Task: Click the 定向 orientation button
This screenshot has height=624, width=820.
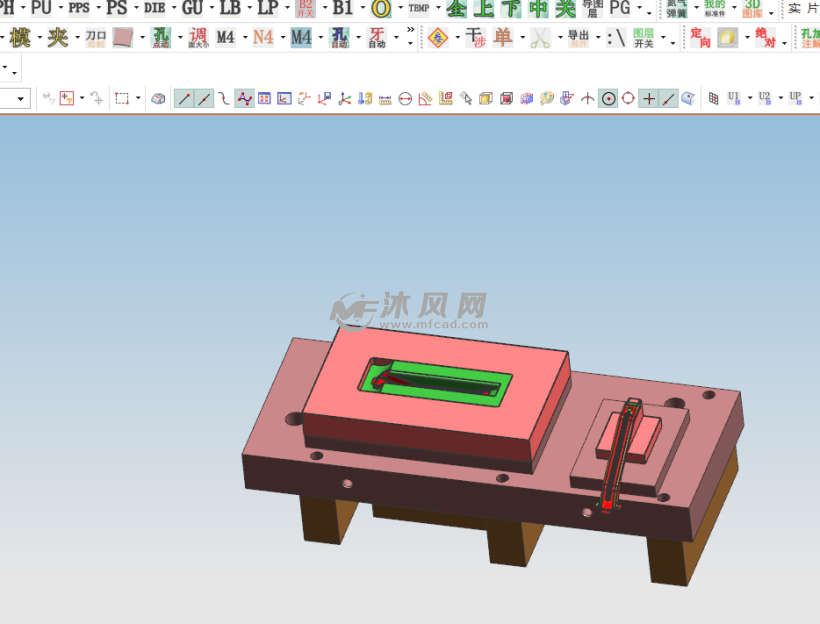Action: (700, 38)
